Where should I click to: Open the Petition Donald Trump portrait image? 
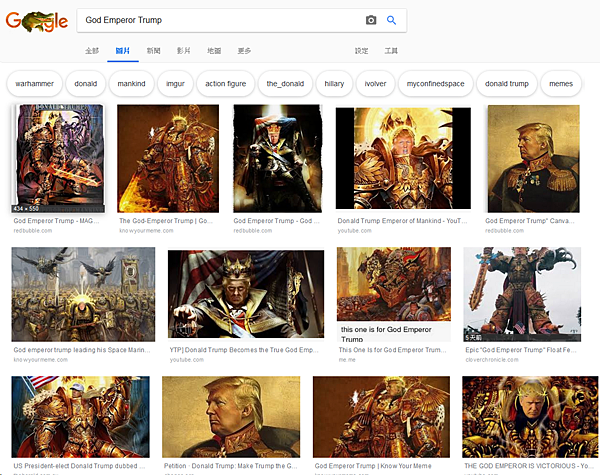(231, 417)
